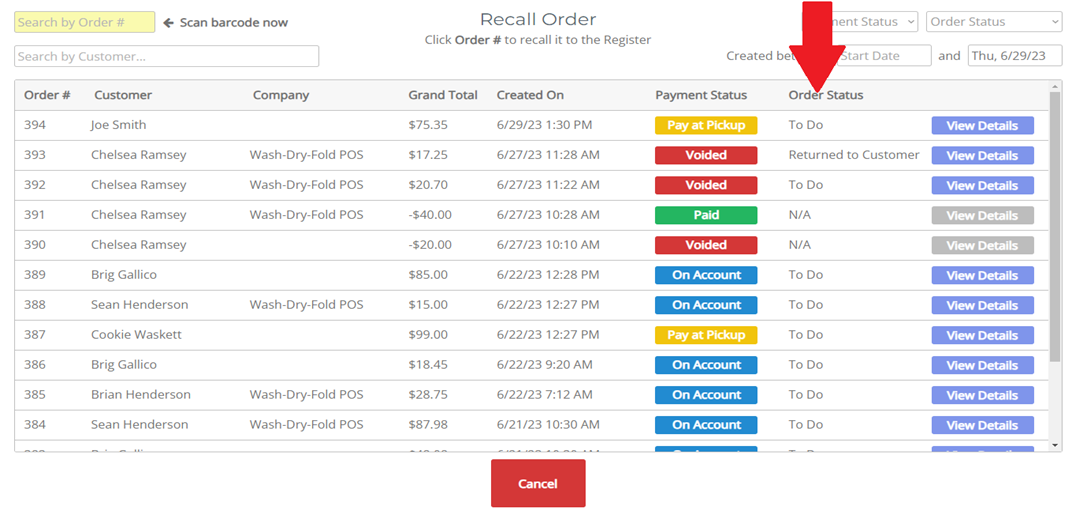
Task: Recall order number 387
Action: pos(35,334)
